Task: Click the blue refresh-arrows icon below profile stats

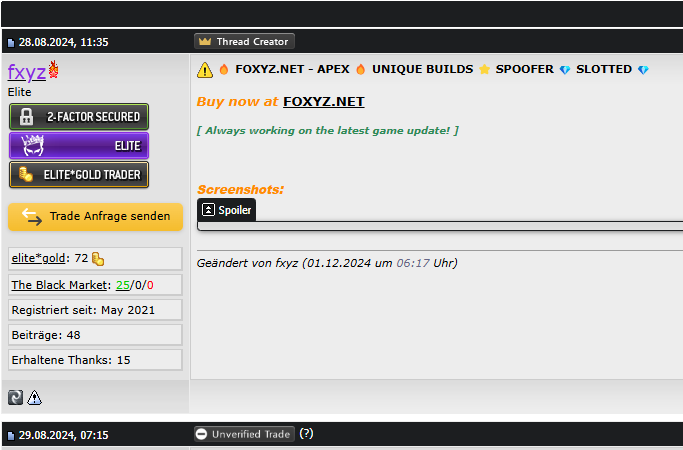Action: click(16, 397)
